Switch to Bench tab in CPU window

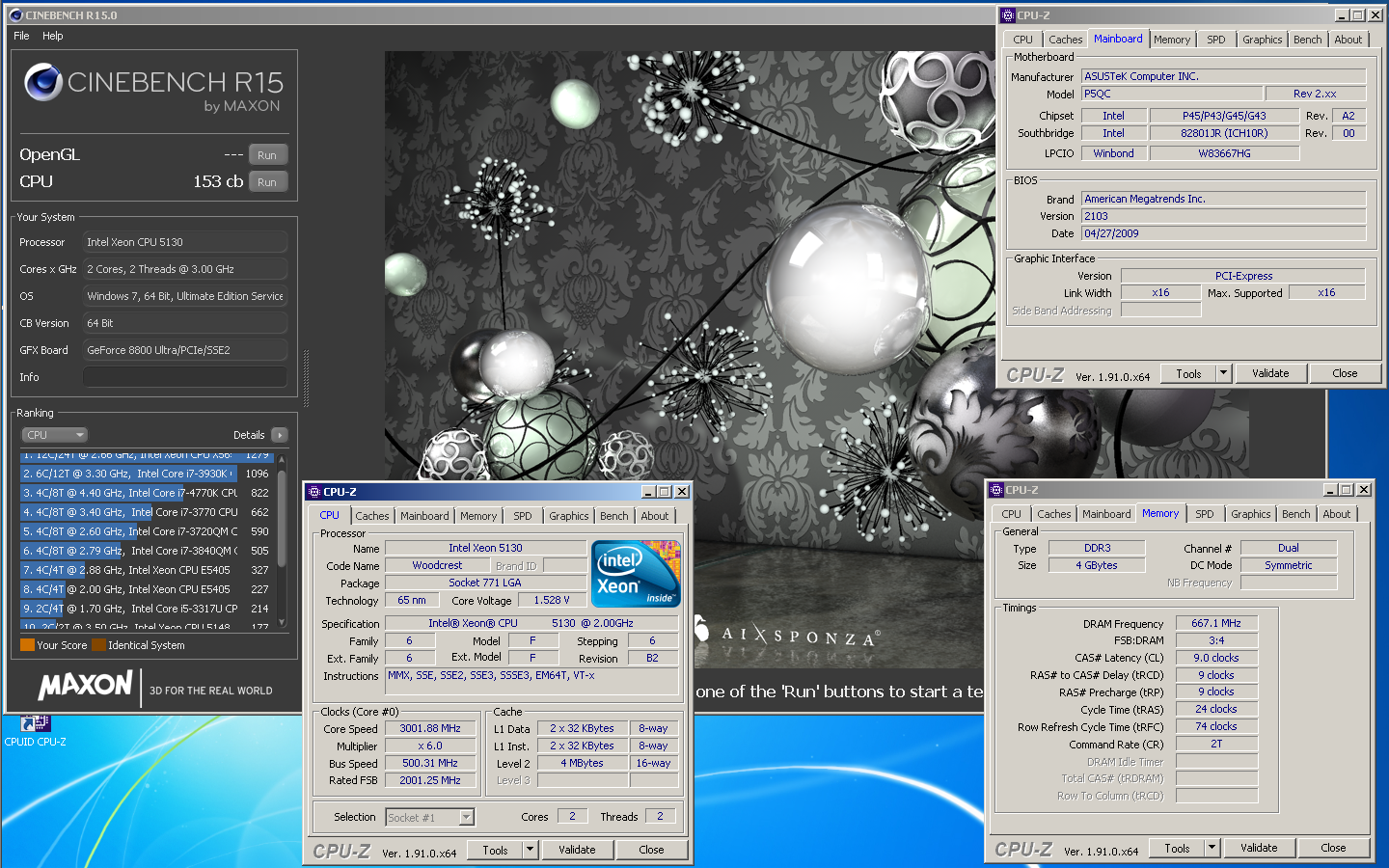[x=614, y=516]
